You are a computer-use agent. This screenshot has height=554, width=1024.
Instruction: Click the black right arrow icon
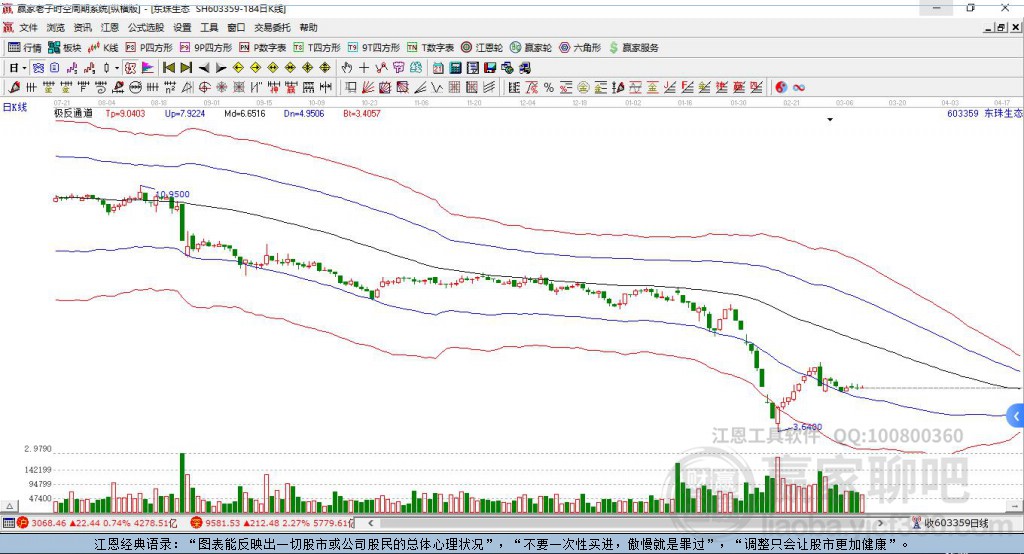click(221, 68)
